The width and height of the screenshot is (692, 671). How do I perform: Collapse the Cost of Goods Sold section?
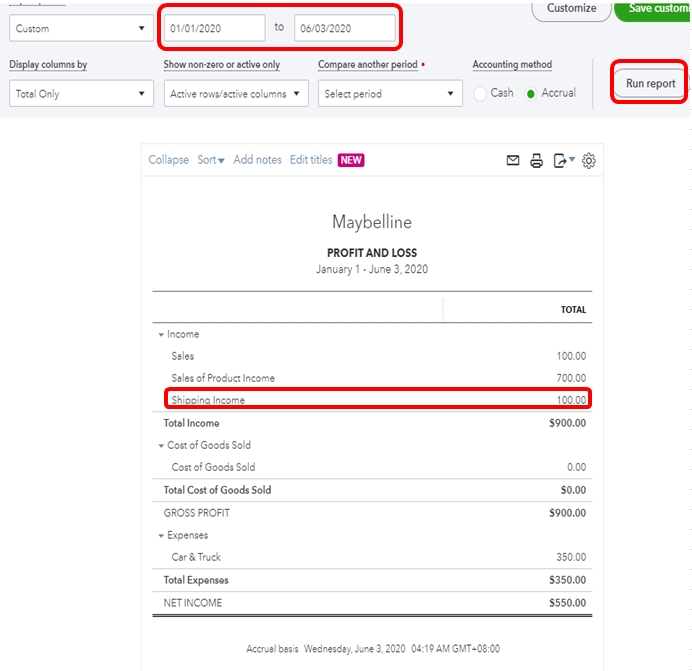click(x=160, y=446)
